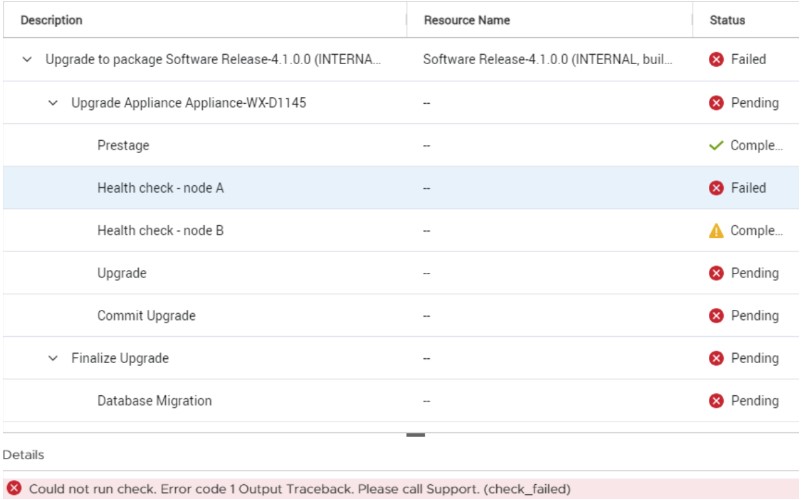Grab the splitter handle above Details
This screenshot has width=812, height=500.
tap(415, 435)
